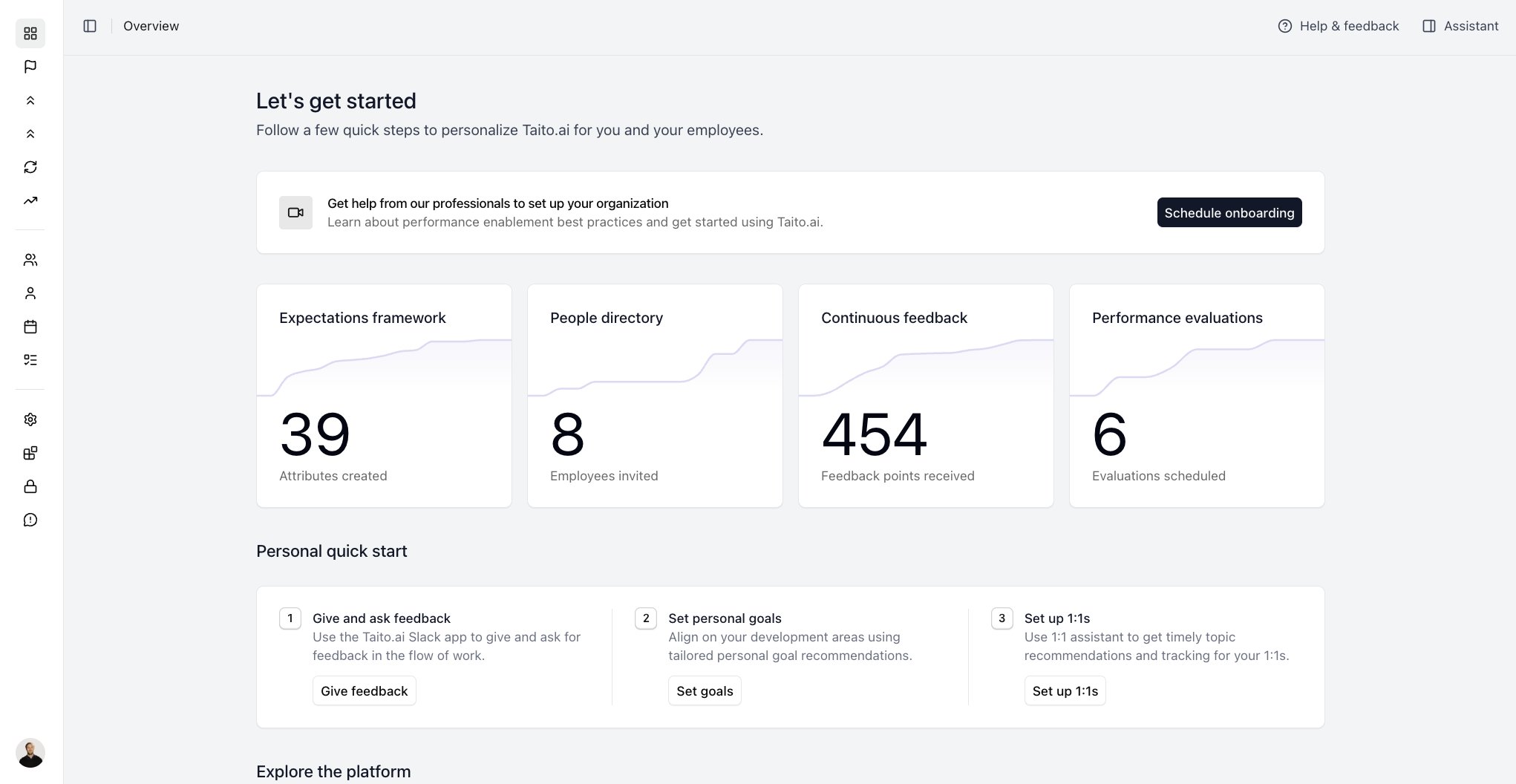Select the settings gear icon
The height and width of the screenshot is (784, 1516).
(x=30, y=419)
